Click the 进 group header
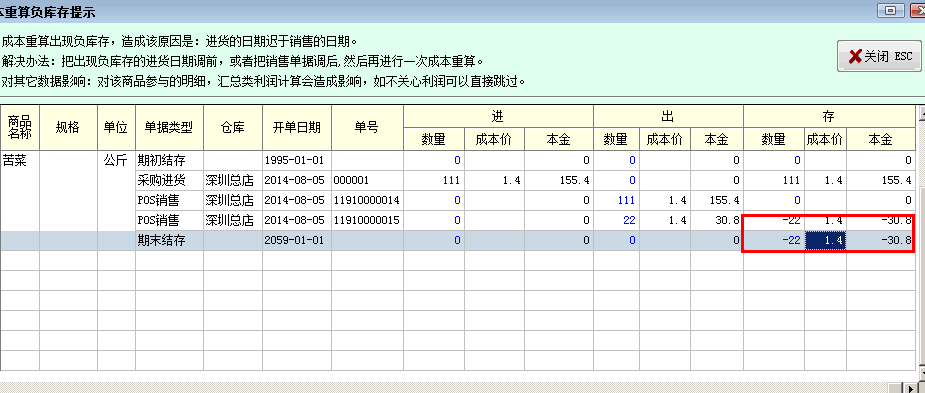Image resolution: width=925 pixels, height=393 pixels. coord(498,116)
